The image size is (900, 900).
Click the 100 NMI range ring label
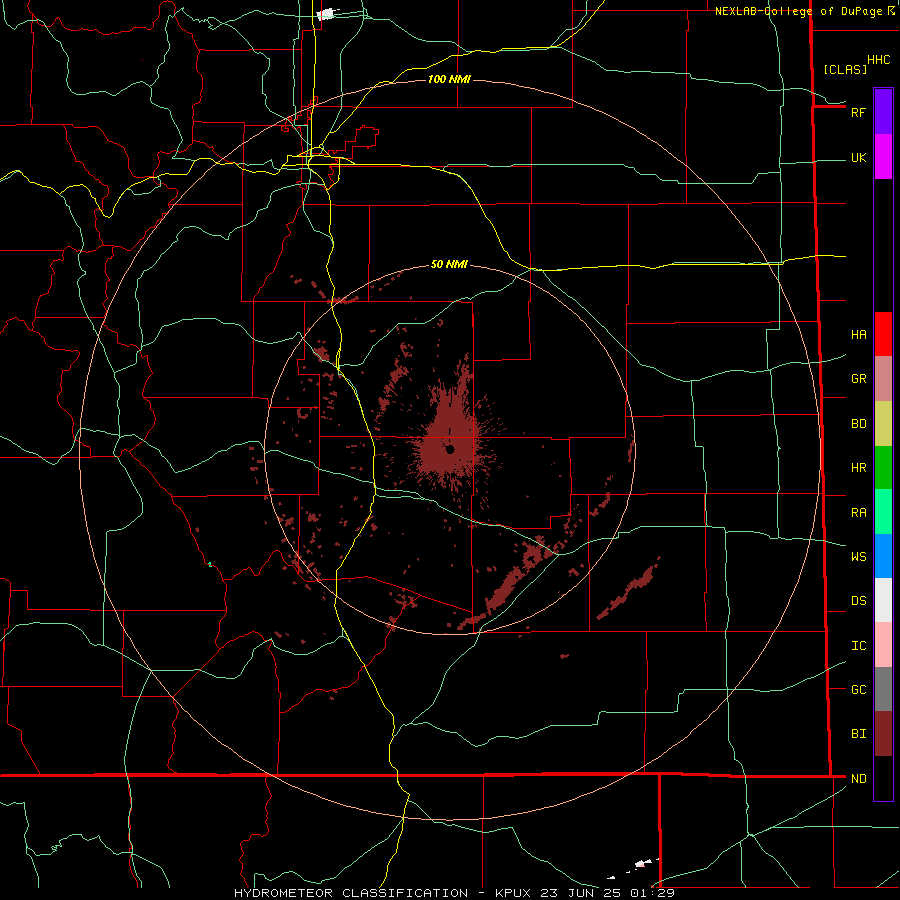click(449, 79)
